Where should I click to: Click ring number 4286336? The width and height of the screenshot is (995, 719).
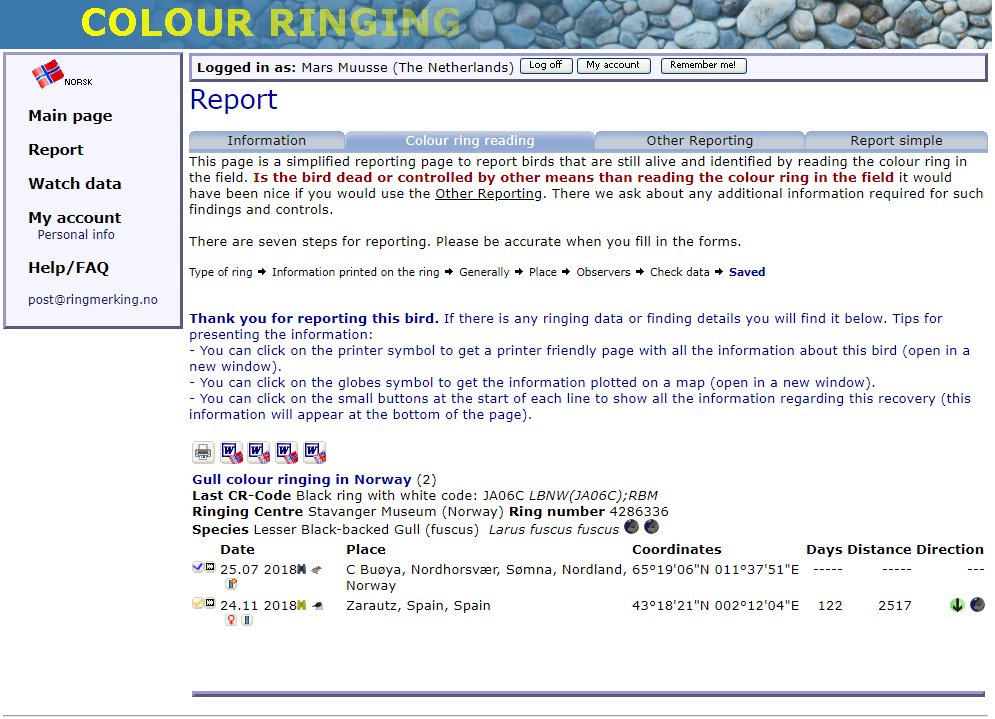click(639, 512)
